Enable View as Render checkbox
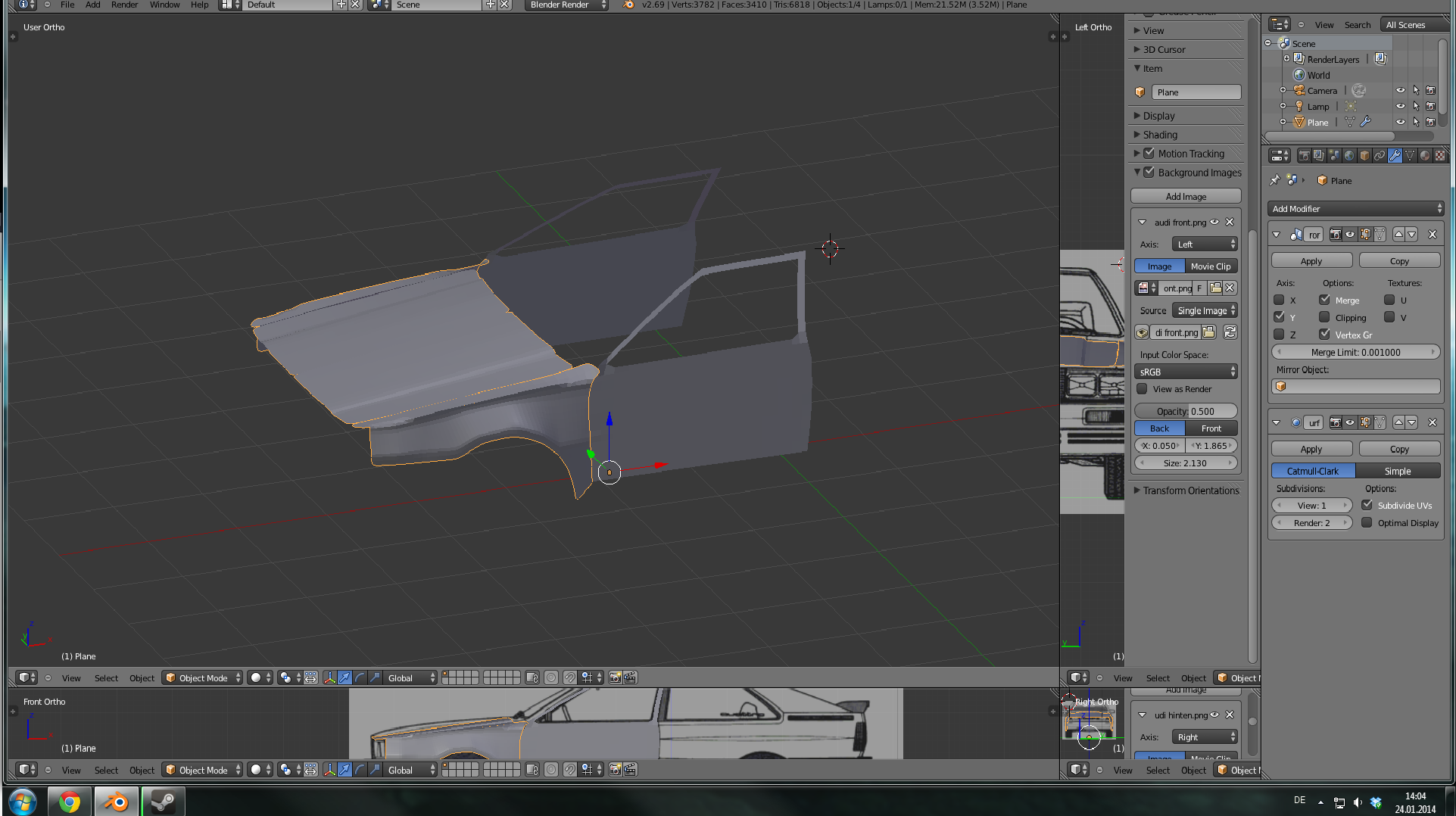The height and width of the screenshot is (816, 1456). coord(1142,389)
